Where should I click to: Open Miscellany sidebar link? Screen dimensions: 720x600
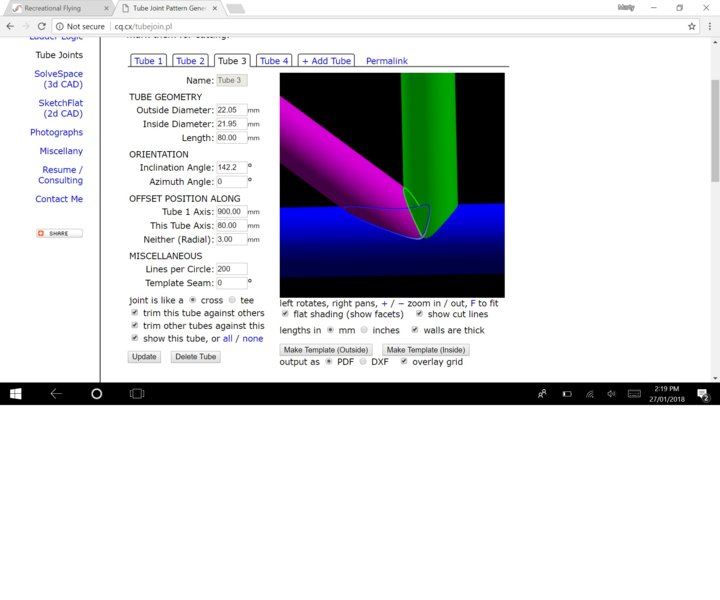click(x=61, y=151)
